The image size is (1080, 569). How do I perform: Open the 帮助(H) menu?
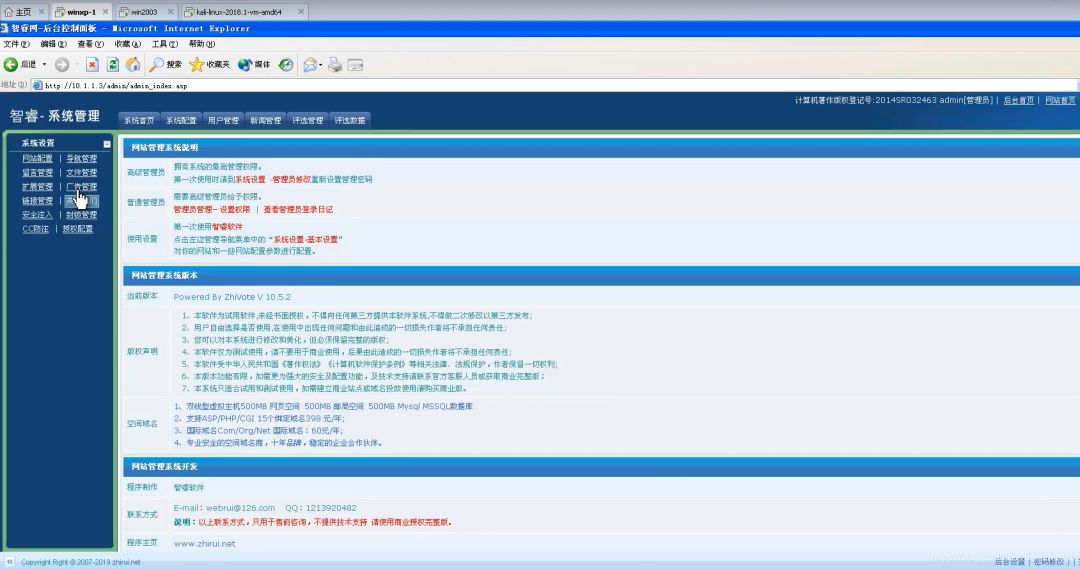pos(202,44)
